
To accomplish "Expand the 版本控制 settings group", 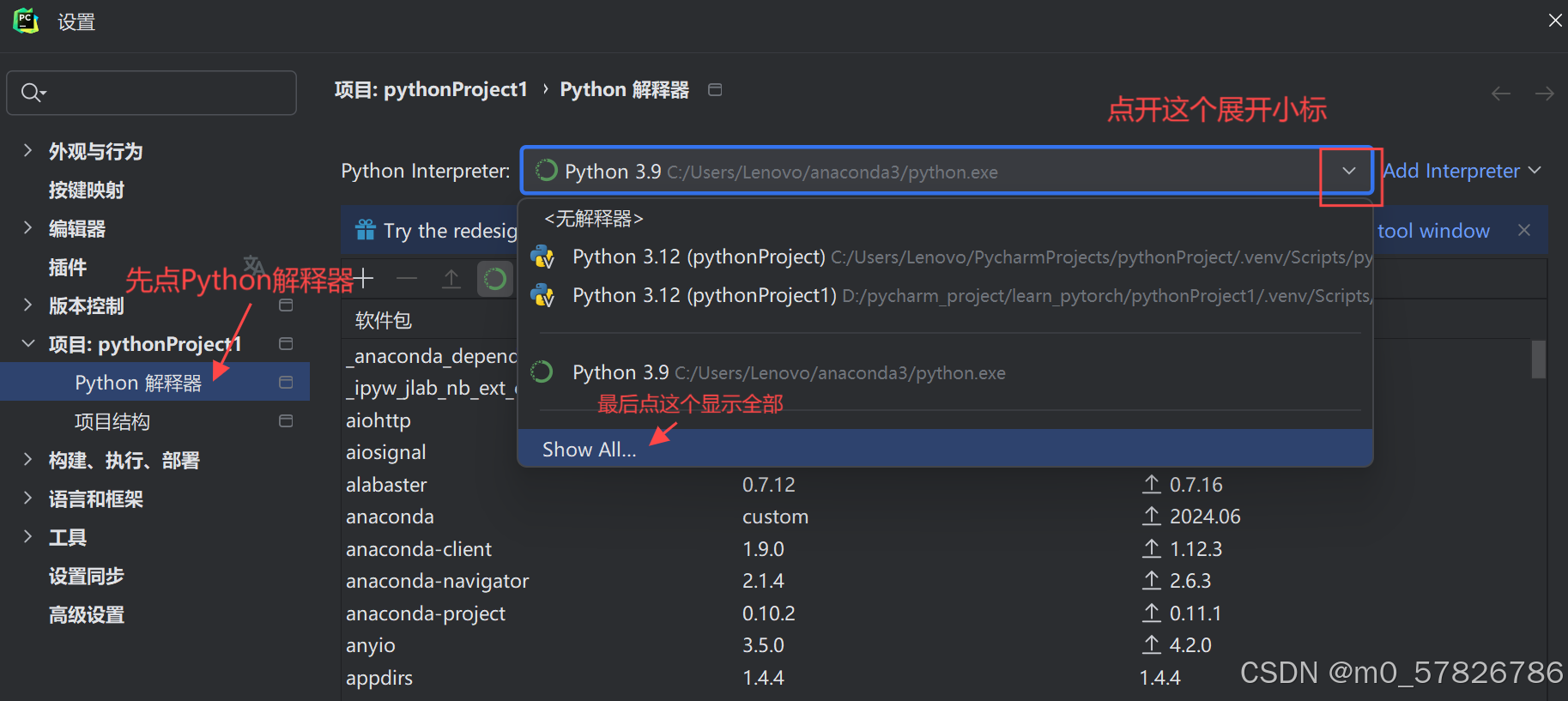I will pos(27,305).
